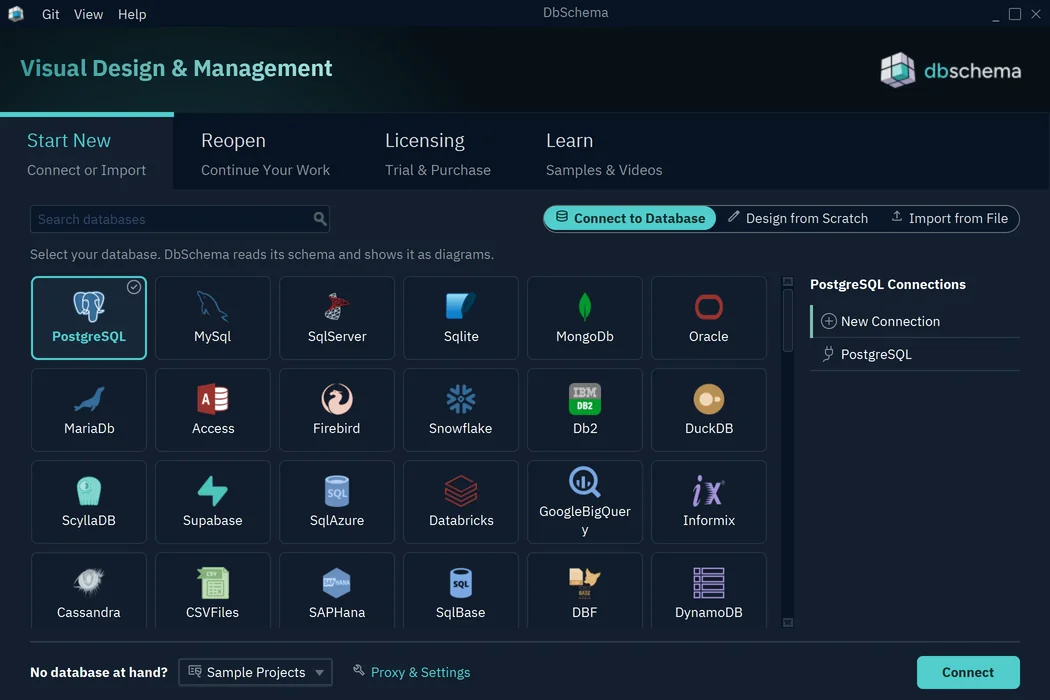Switch to the Start New tab
Viewport: 1050px width, 700px height.
point(86,153)
